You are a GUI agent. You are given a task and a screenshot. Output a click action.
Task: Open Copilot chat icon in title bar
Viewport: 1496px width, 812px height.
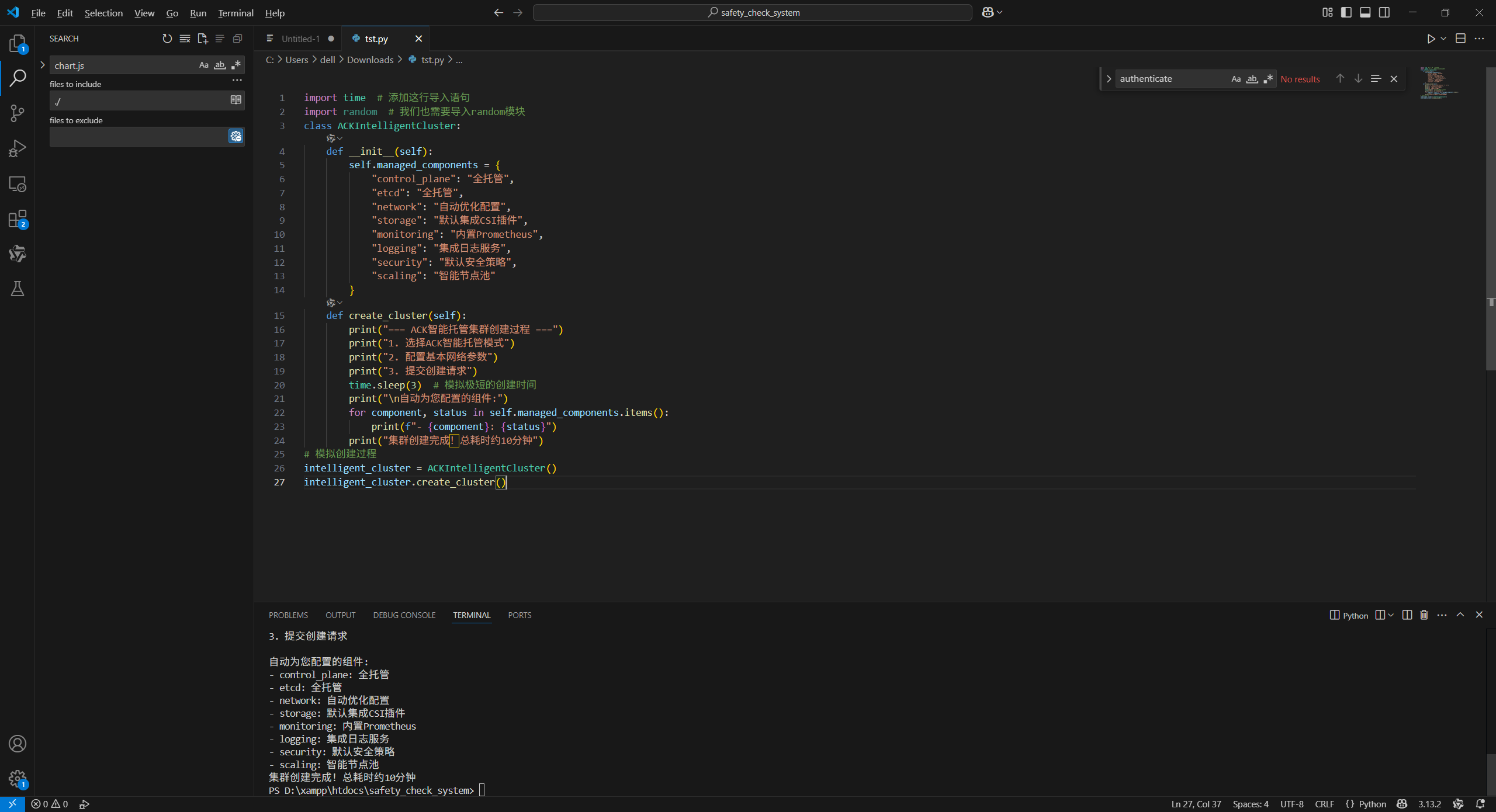point(988,12)
